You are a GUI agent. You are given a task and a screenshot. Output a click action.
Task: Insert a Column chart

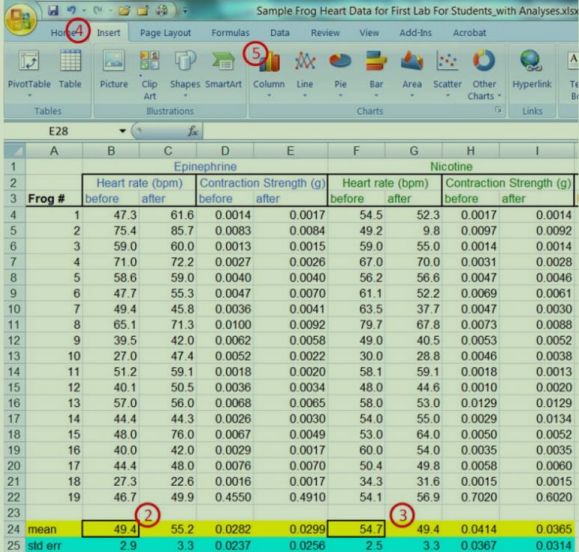pyautogui.click(x=269, y=74)
